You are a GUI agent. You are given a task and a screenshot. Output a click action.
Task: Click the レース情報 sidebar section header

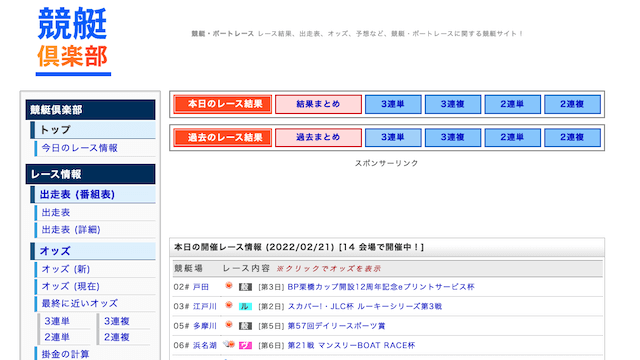[90, 174]
